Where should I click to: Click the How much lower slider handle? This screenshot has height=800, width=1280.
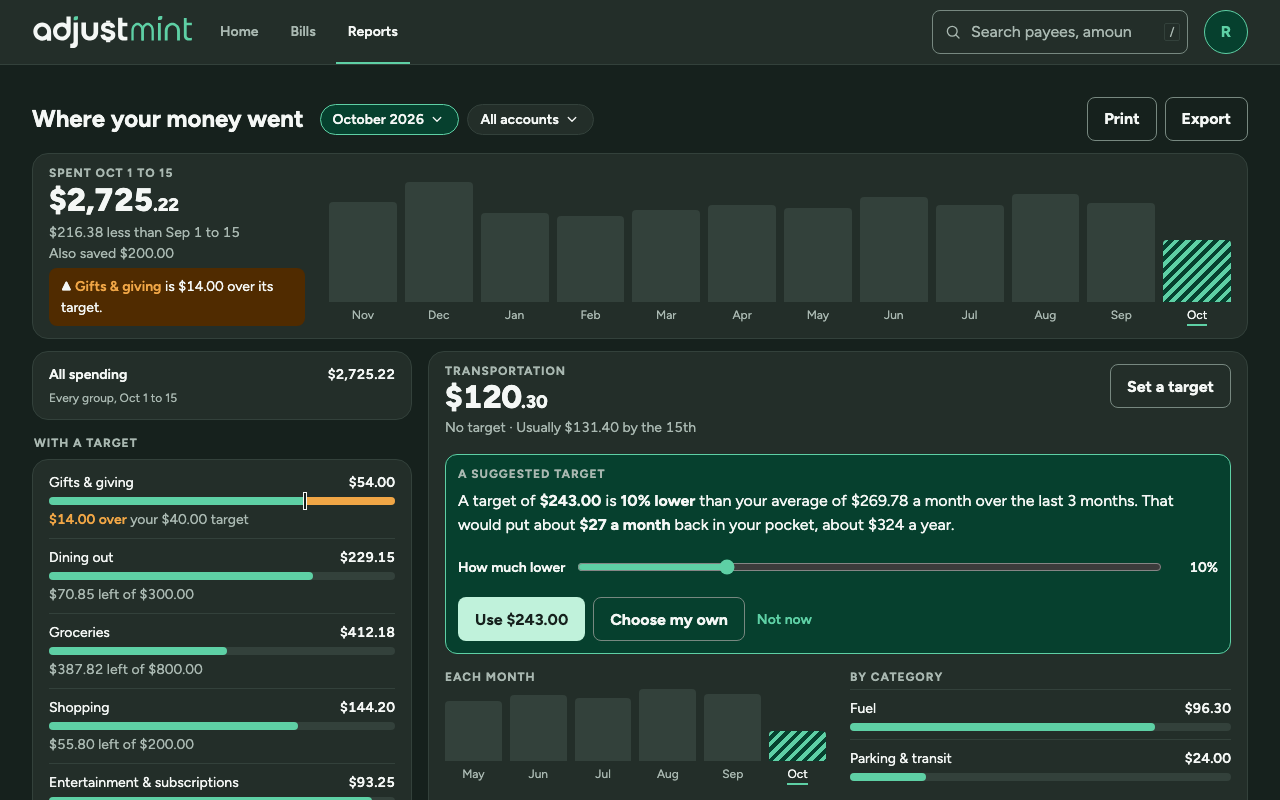pyautogui.click(x=727, y=567)
